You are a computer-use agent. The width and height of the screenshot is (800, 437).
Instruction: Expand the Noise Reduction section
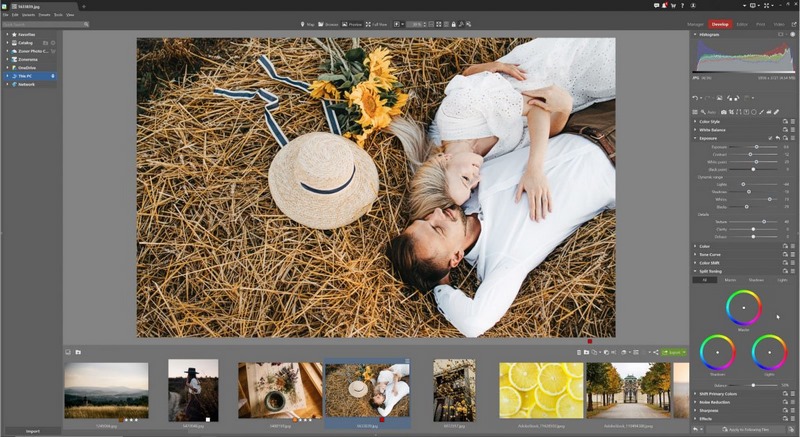pyautogui.click(x=714, y=402)
